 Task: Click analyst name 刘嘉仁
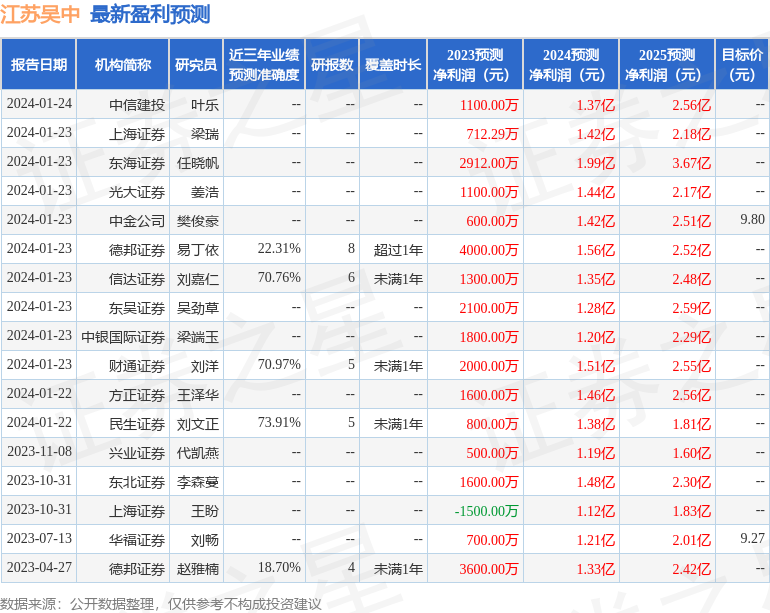pos(198,279)
